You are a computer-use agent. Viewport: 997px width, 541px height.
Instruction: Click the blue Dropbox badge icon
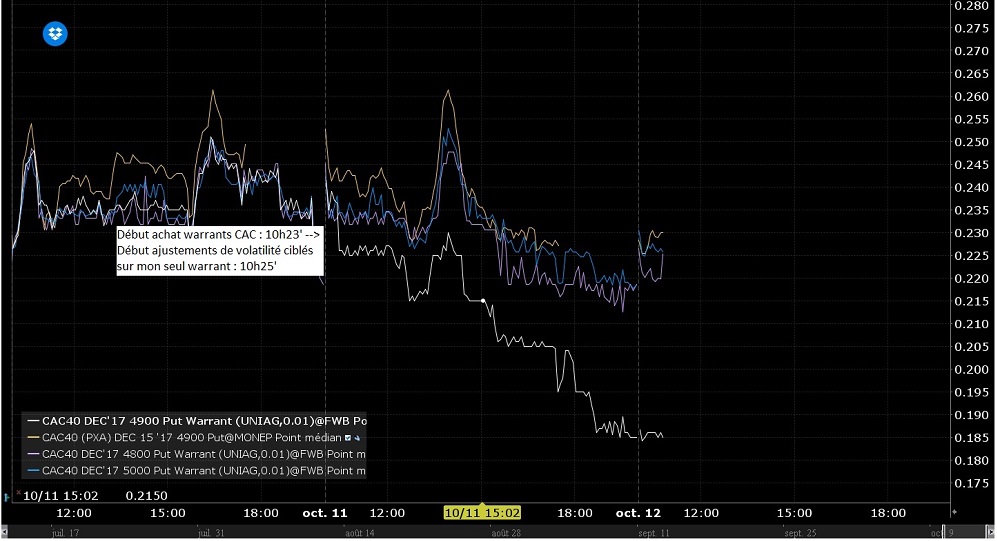coord(55,33)
